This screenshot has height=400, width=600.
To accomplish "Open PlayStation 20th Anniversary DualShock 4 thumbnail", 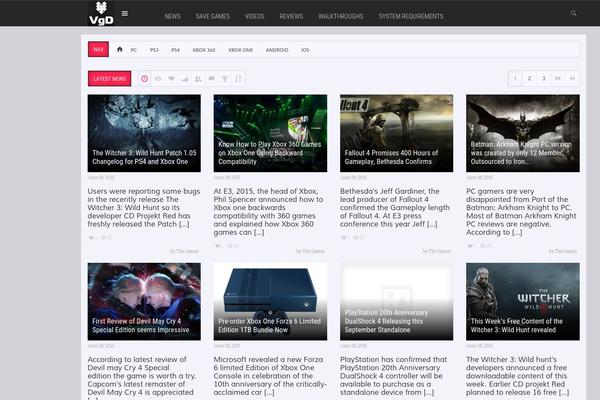I will click(x=396, y=302).
